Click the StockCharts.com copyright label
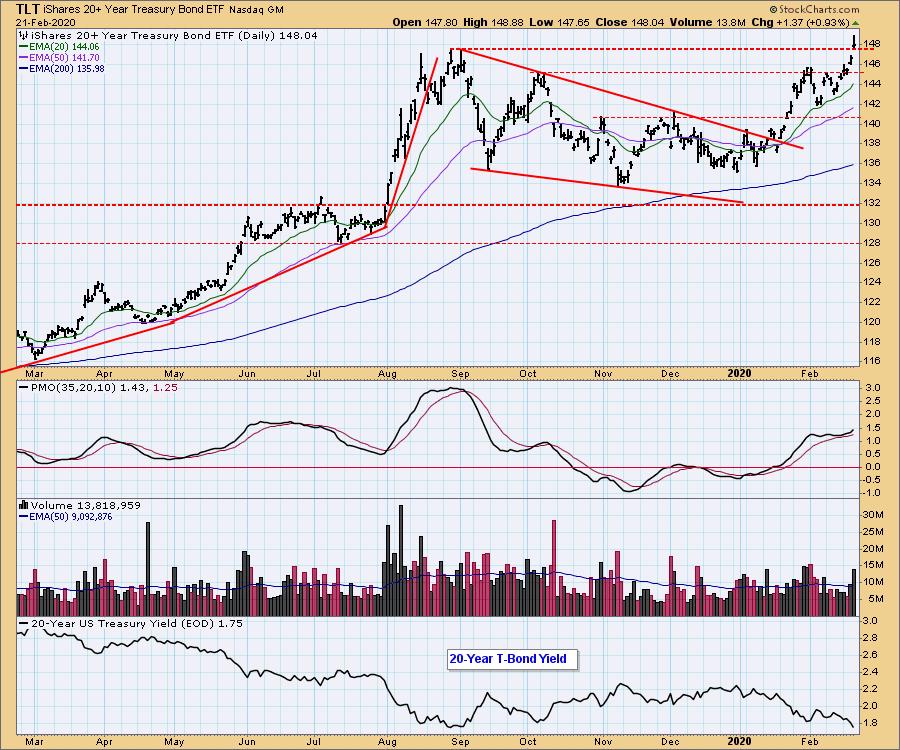Screen dimensions: 900x750 point(814,9)
